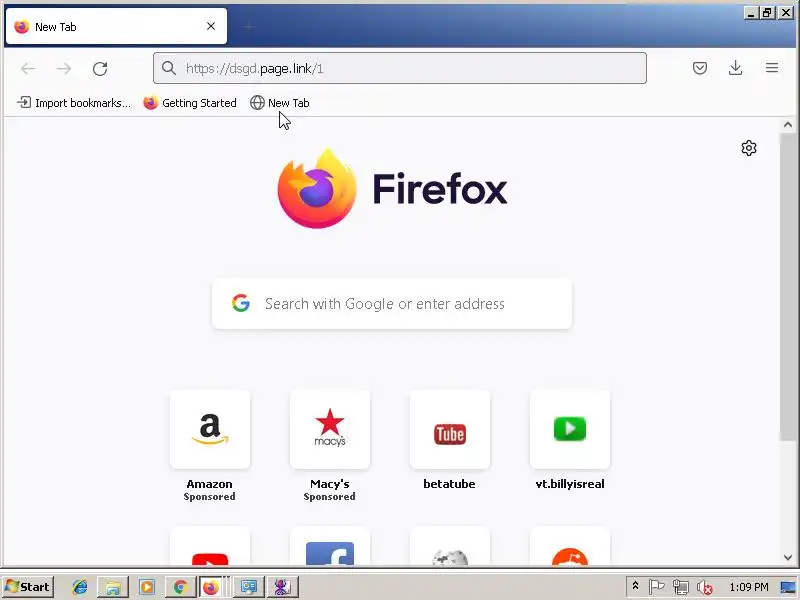Open the Firefox application menu
The image size is (800, 600).
(x=772, y=68)
